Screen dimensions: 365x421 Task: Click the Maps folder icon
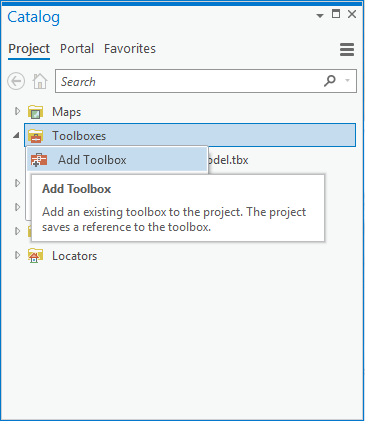(x=35, y=112)
